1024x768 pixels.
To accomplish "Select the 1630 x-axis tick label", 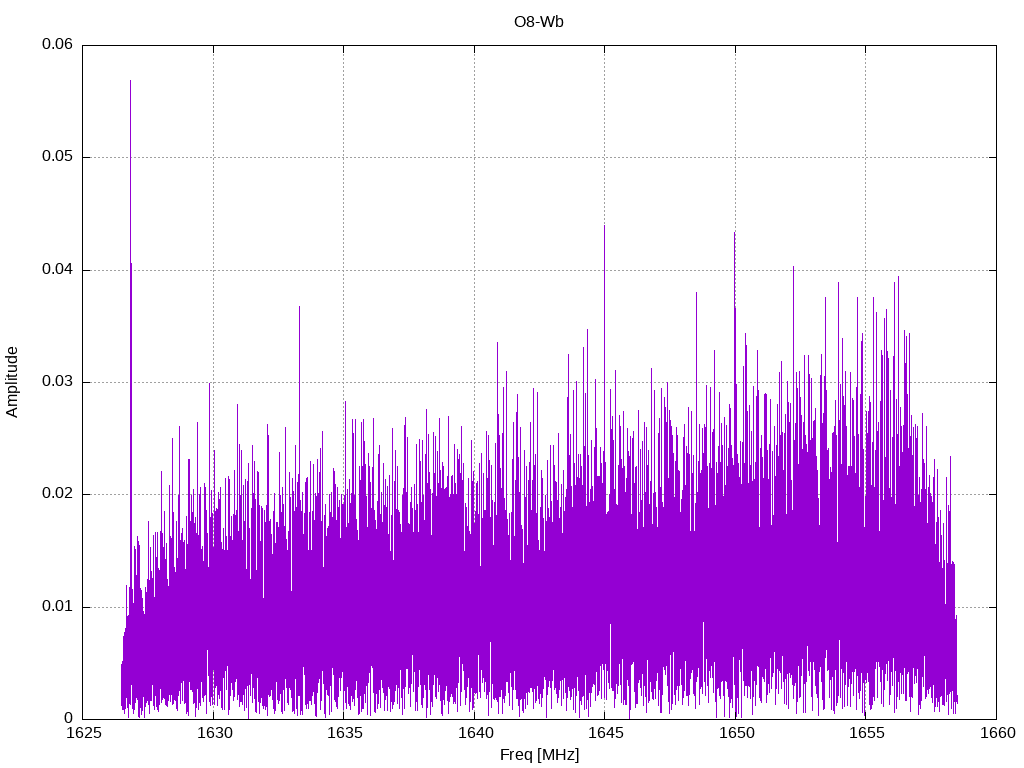I will tap(213, 734).
